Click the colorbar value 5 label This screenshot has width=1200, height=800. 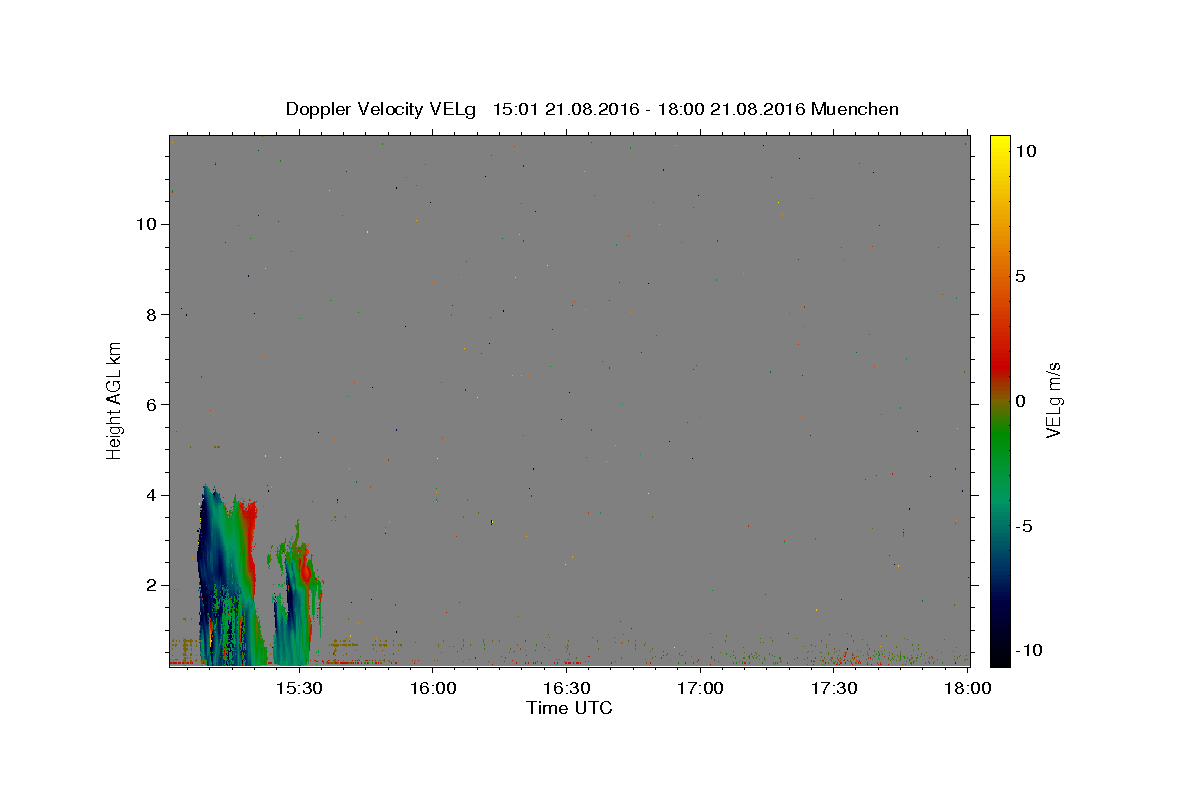tap(1020, 276)
